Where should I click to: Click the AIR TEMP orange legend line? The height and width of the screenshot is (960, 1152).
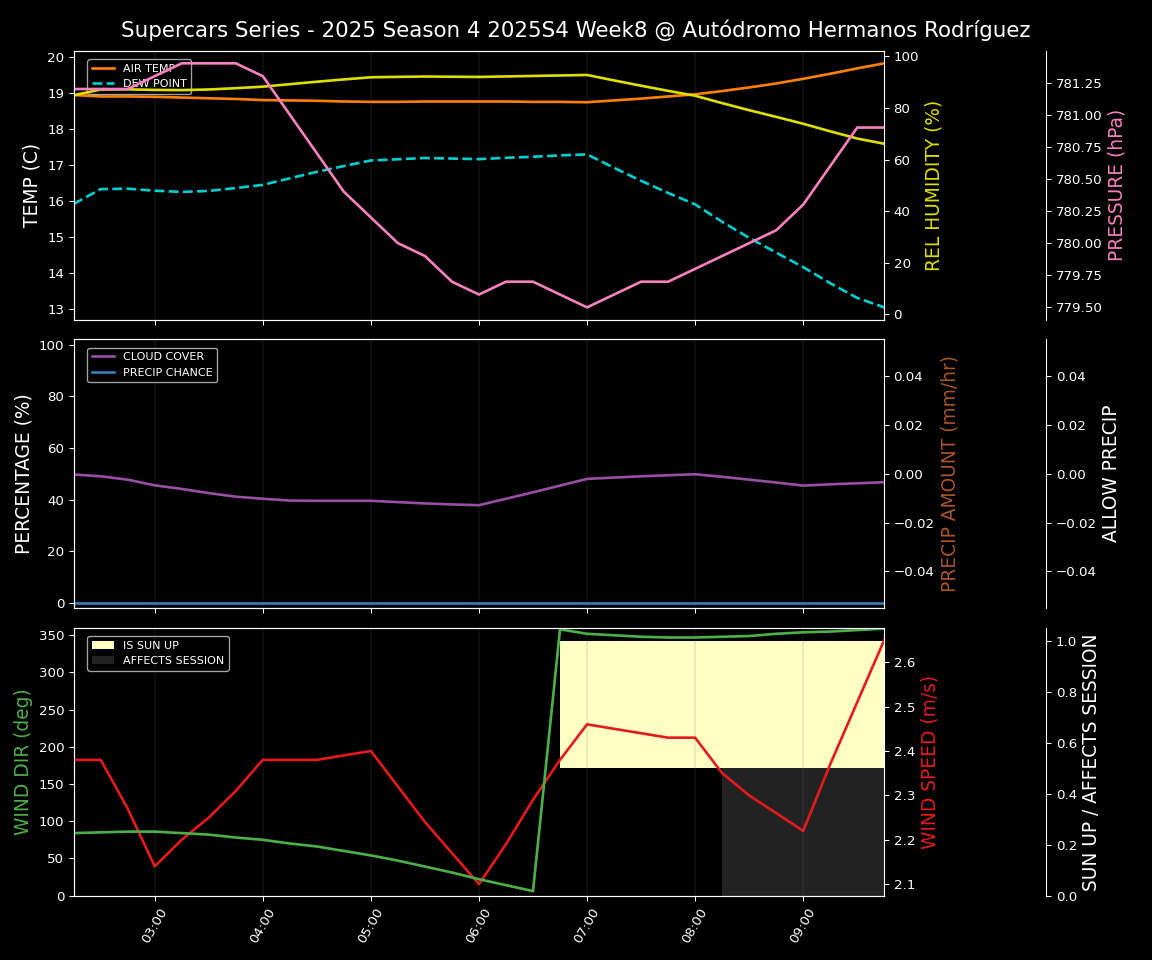coord(103,68)
